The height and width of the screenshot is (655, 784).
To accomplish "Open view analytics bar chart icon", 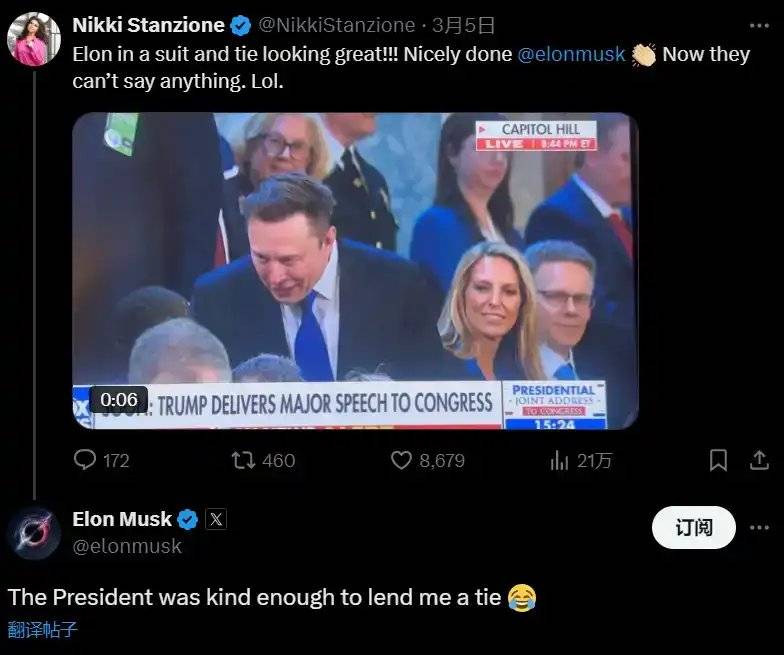I will tap(559, 460).
